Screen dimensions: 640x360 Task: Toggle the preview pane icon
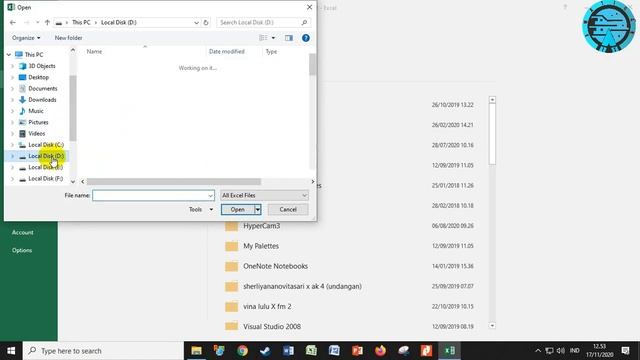pyautogui.click(x=289, y=38)
